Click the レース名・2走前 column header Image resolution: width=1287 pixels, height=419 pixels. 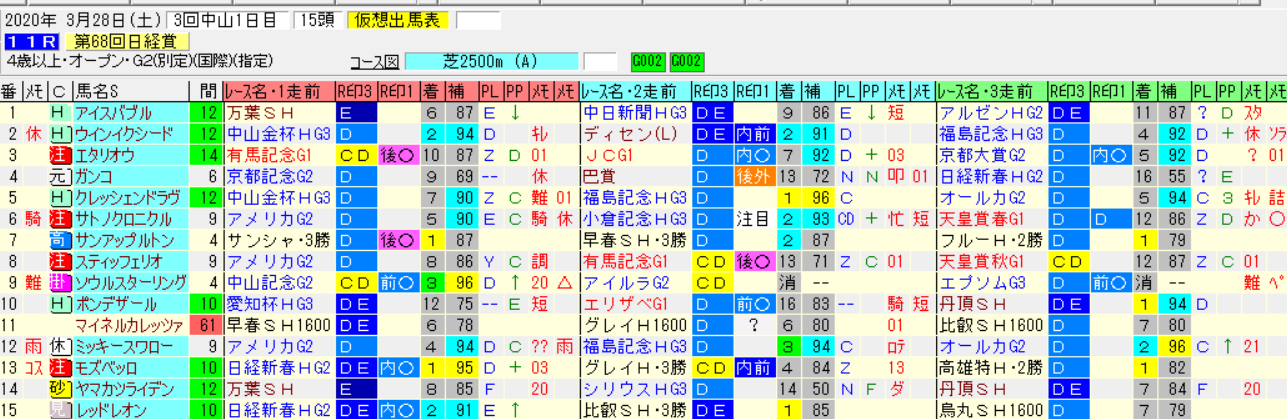click(x=635, y=91)
